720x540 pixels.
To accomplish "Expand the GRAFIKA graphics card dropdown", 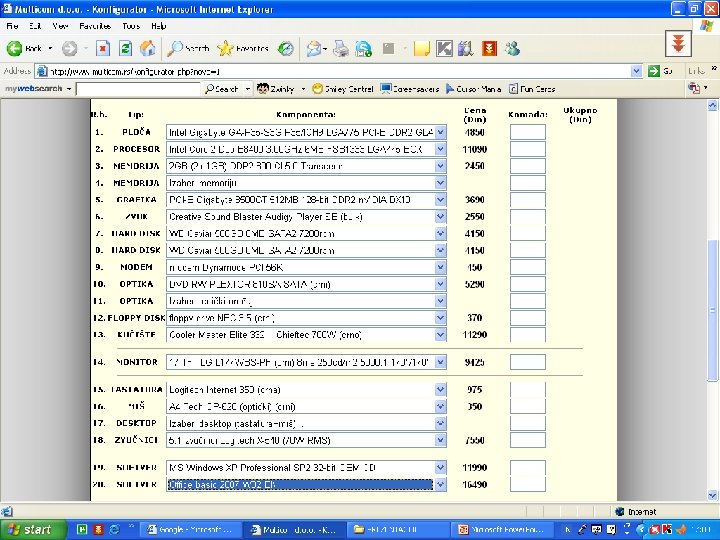I will (440, 200).
